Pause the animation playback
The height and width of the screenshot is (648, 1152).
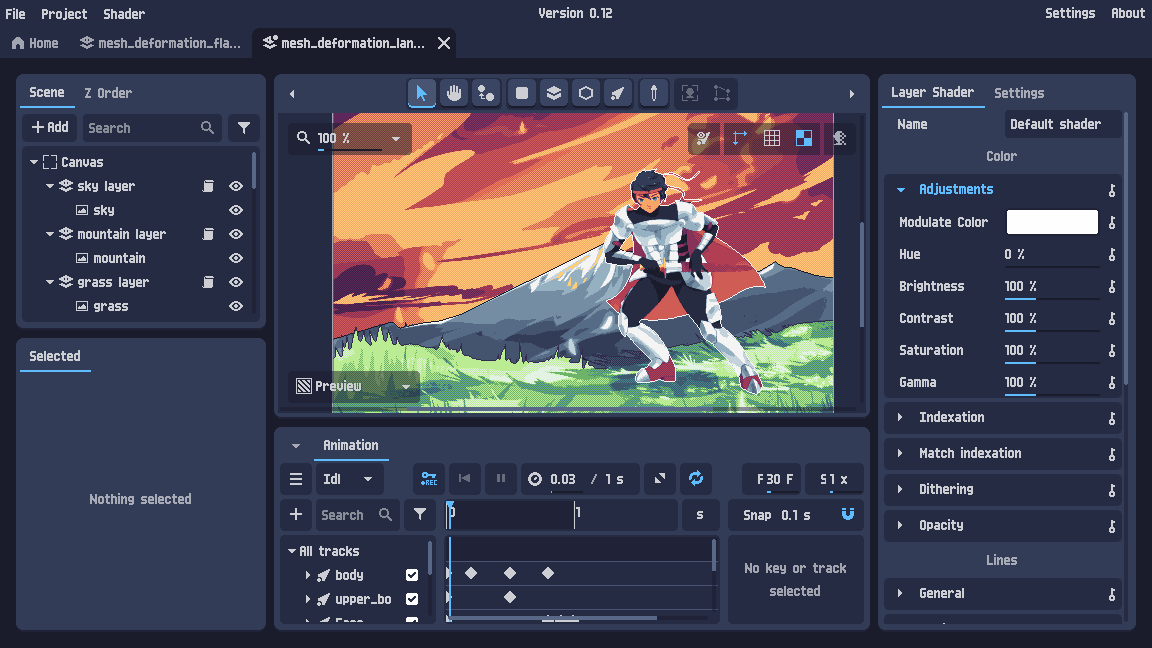[500, 479]
